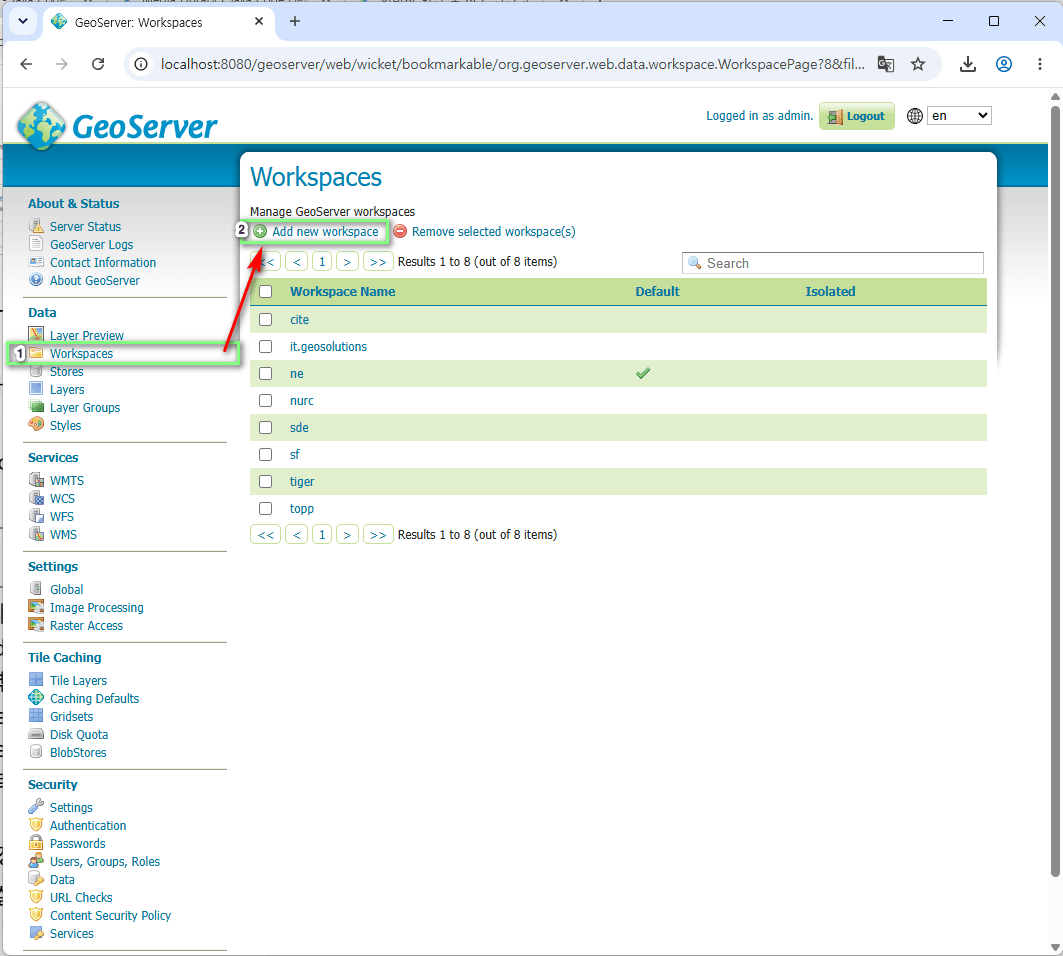Open the browser downloads icon
Screen dimensions: 1063x956
coord(967,64)
